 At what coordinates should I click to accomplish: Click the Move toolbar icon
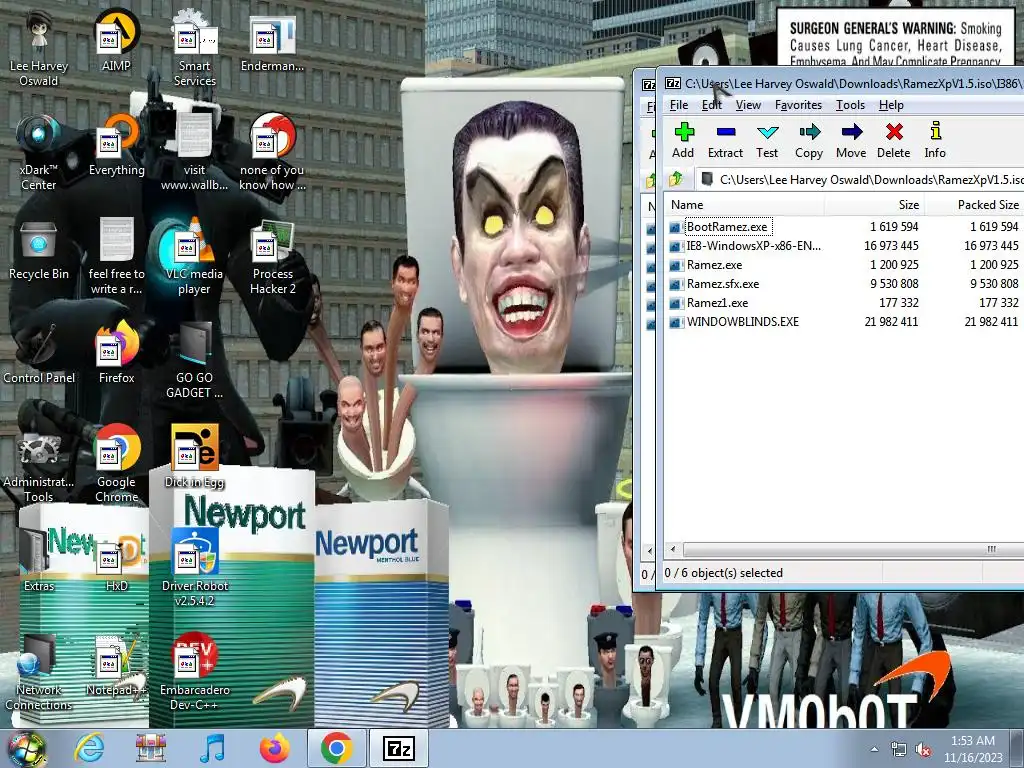click(851, 140)
